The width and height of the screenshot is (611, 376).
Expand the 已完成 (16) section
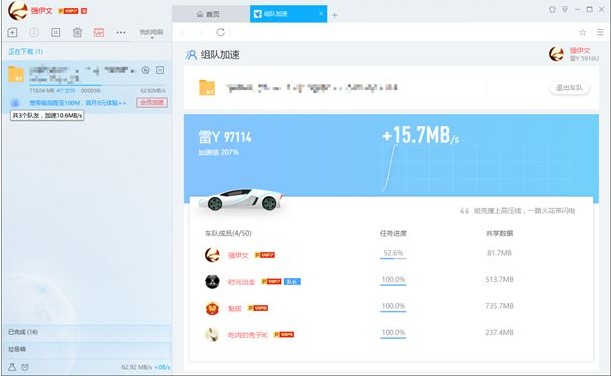click(x=87, y=332)
